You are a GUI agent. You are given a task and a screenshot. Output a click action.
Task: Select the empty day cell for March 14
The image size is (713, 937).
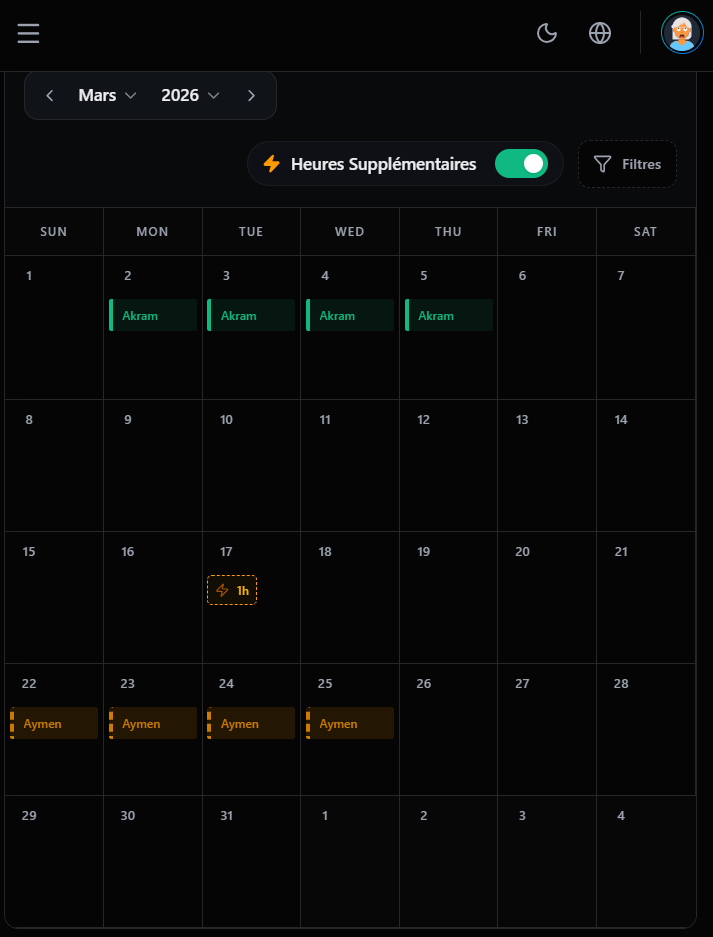[645, 465]
